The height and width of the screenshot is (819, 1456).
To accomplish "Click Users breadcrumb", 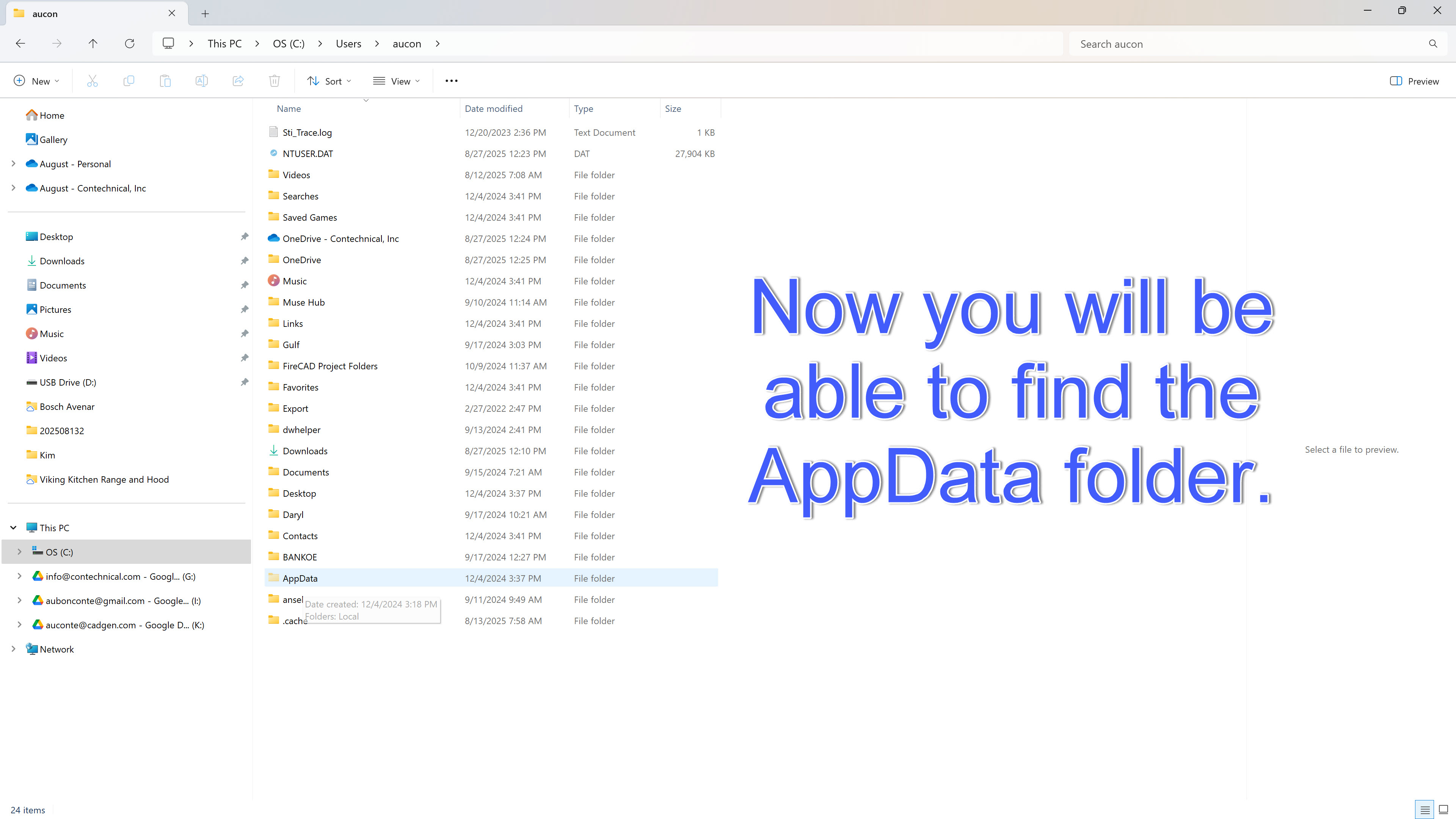I will (348, 44).
